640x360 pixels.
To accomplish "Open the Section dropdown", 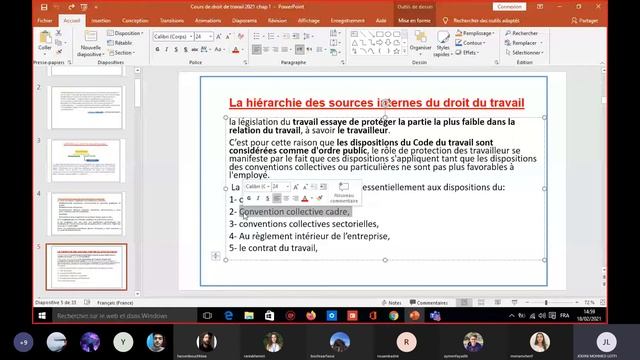I will tap(121, 53).
